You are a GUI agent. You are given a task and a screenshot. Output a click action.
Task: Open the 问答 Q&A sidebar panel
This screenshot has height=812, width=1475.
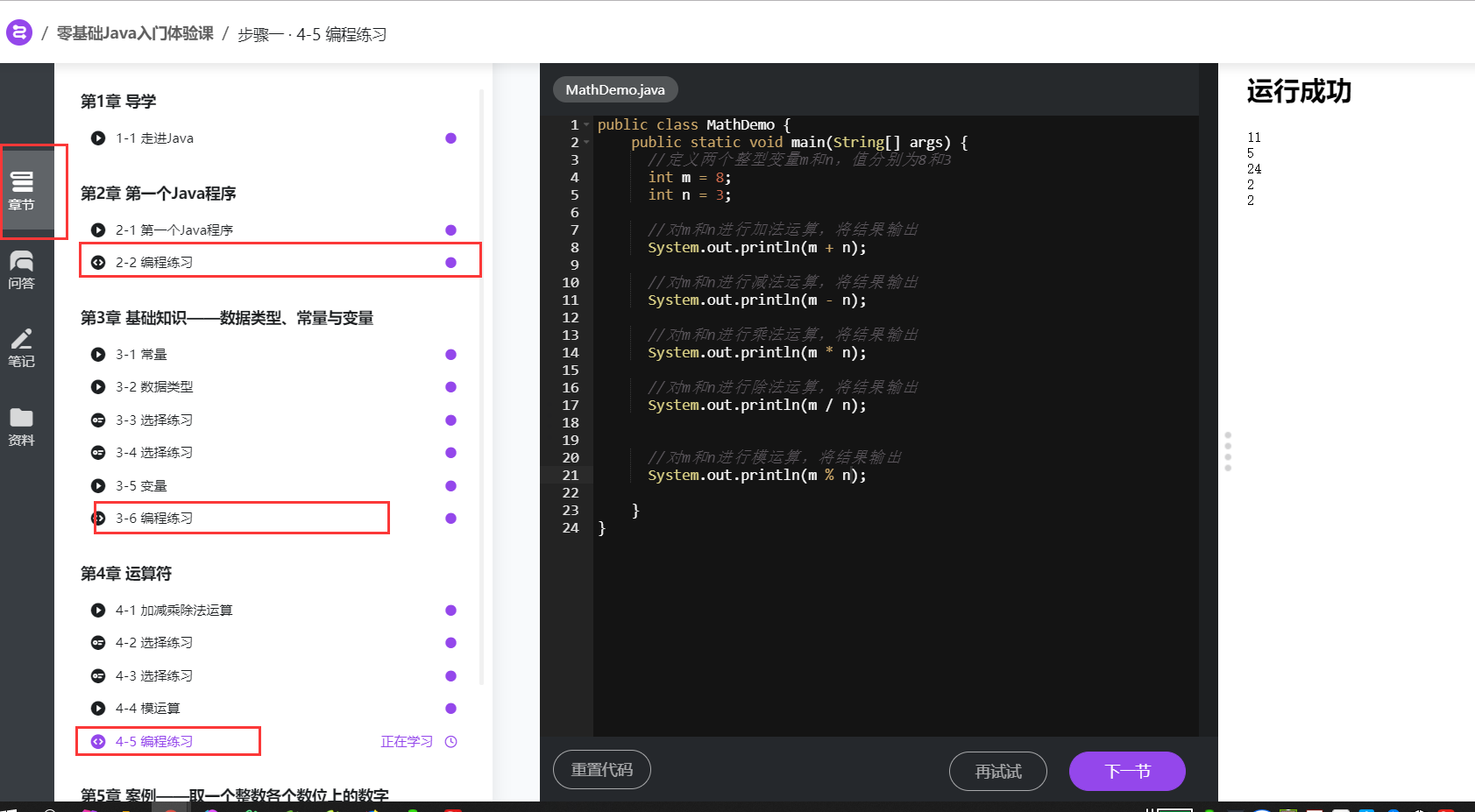pos(22,270)
